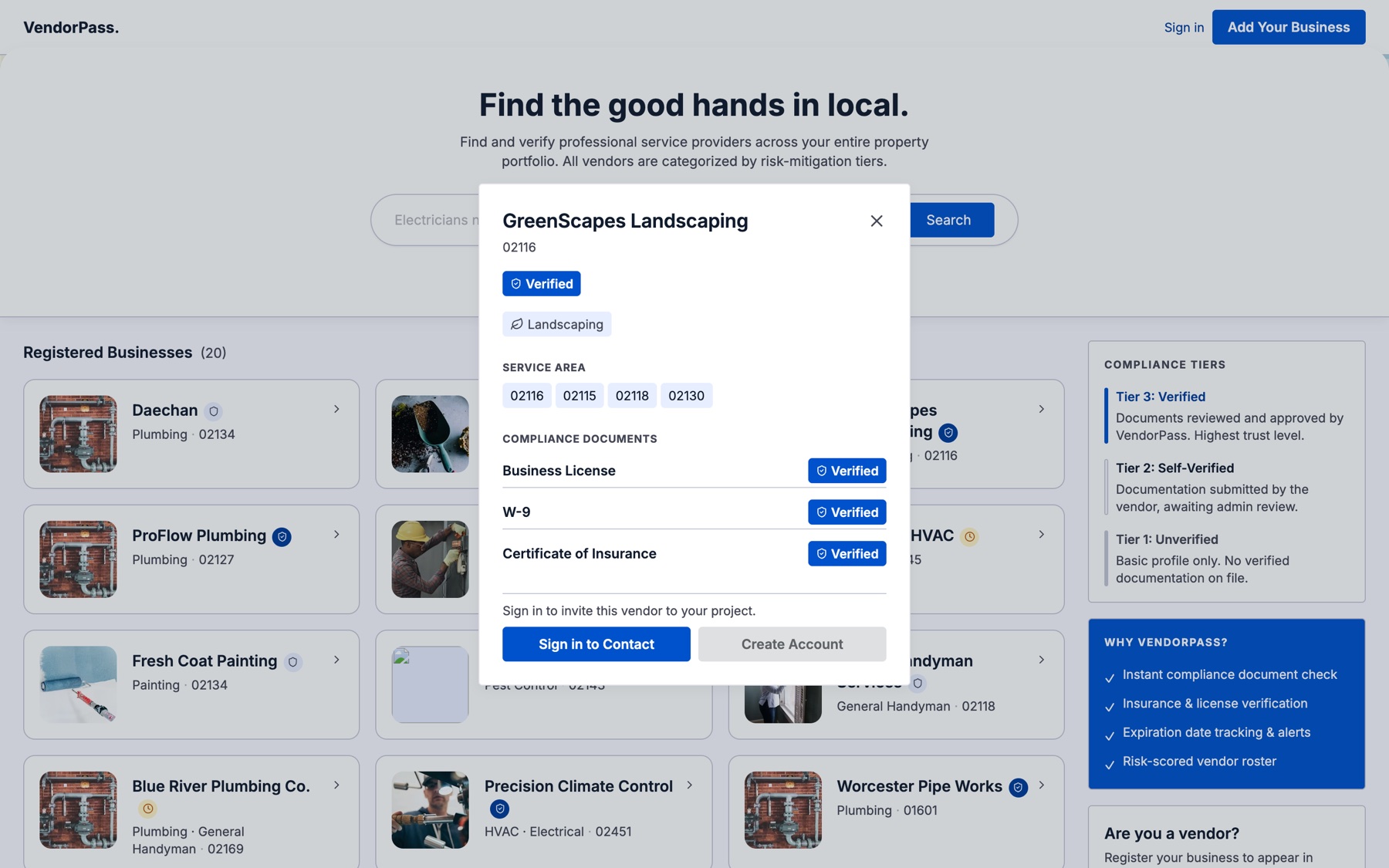Expand the Worcester Pipe Works chevron
The width and height of the screenshot is (1389, 868).
click(x=1042, y=785)
